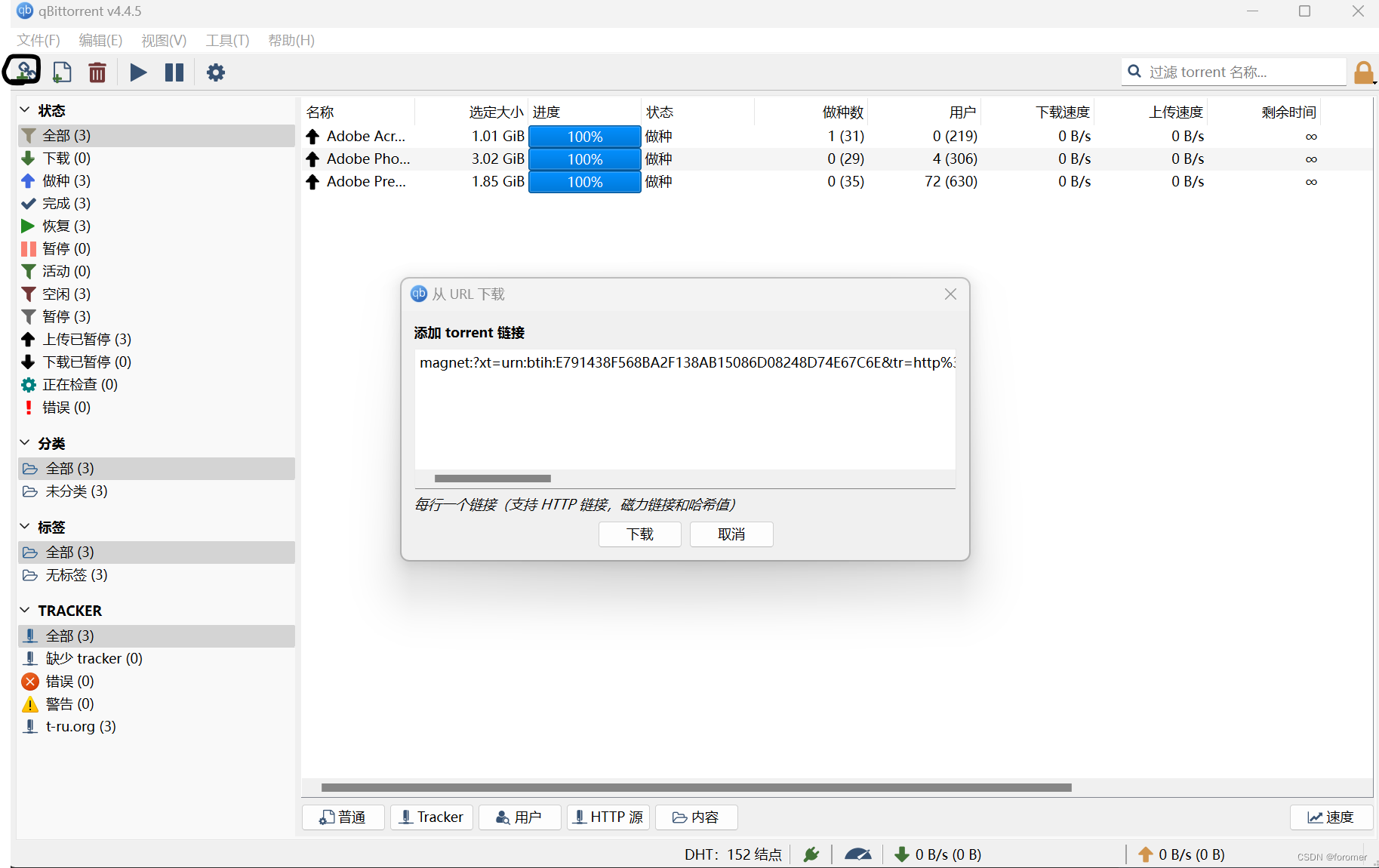Collapse the 状态 filter section

pyautogui.click(x=23, y=110)
